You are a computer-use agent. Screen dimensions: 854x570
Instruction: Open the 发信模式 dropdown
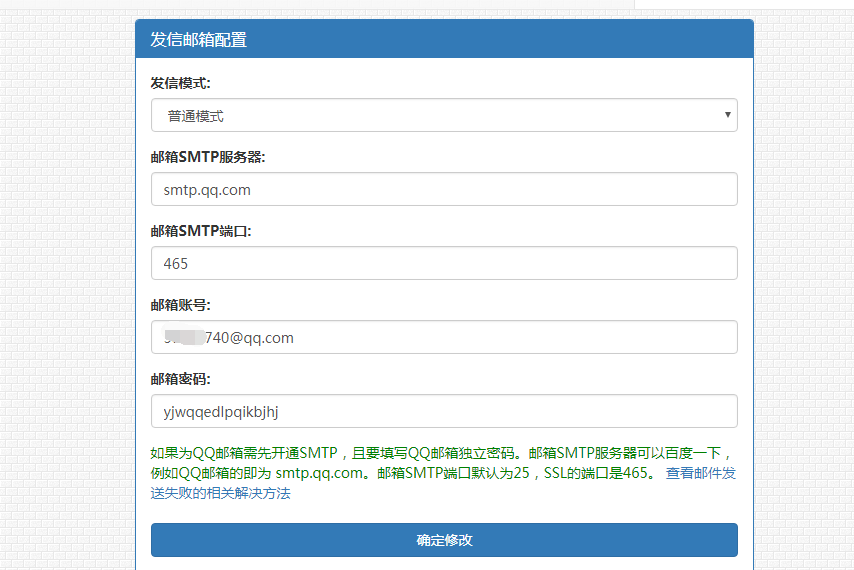click(444, 115)
